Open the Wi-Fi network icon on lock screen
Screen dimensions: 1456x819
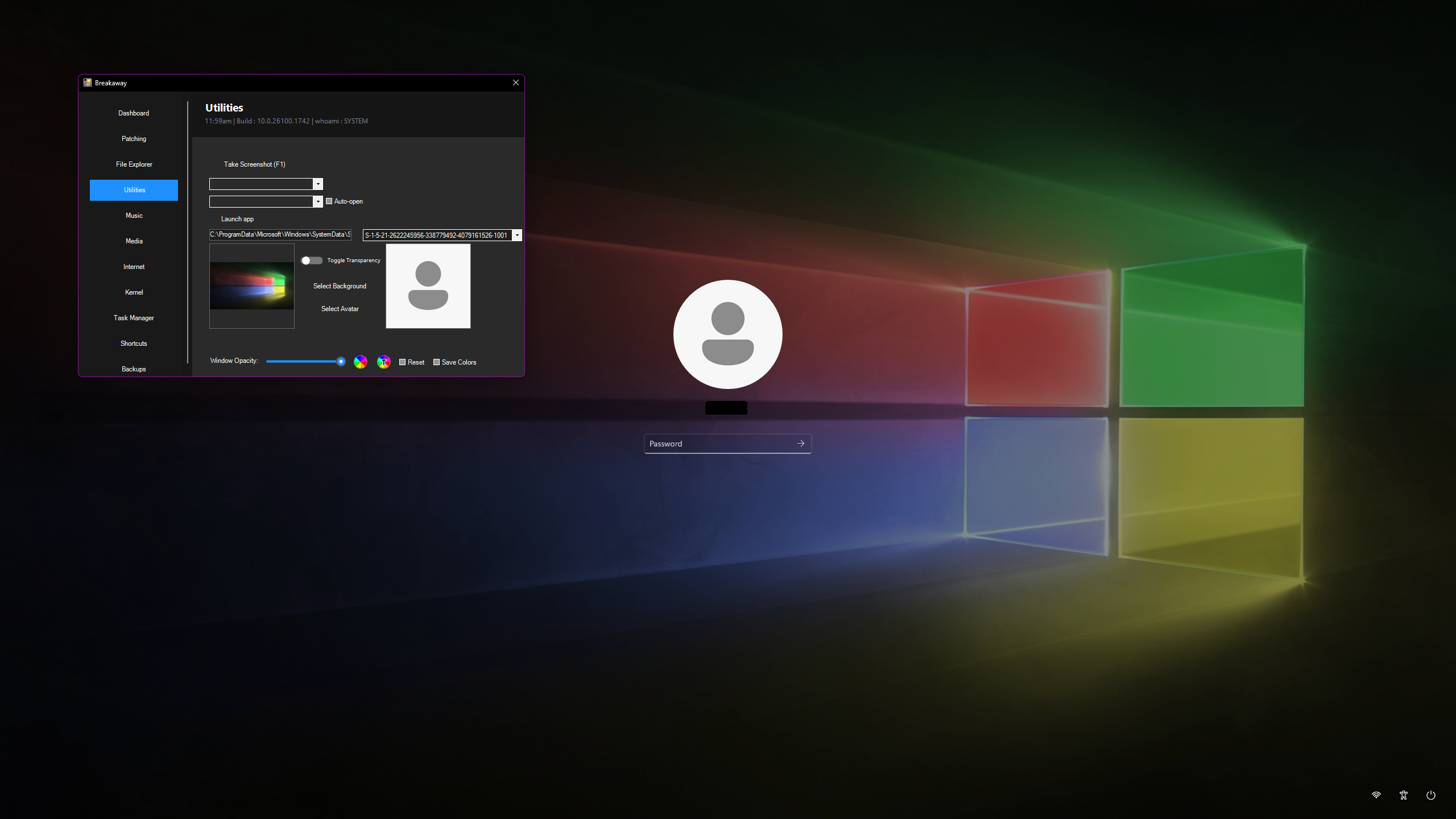pyautogui.click(x=1376, y=795)
